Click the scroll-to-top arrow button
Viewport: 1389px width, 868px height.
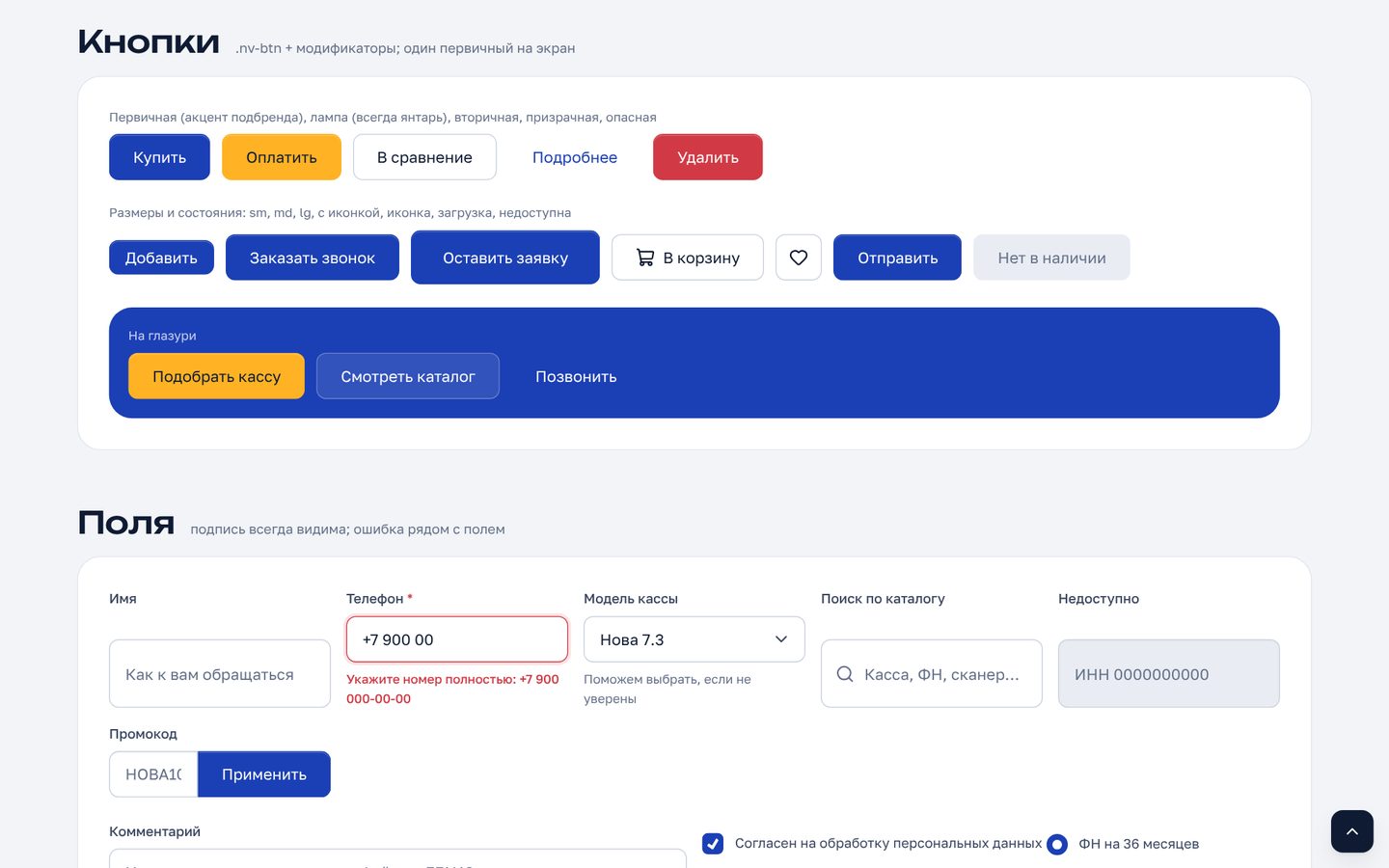click(x=1352, y=831)
